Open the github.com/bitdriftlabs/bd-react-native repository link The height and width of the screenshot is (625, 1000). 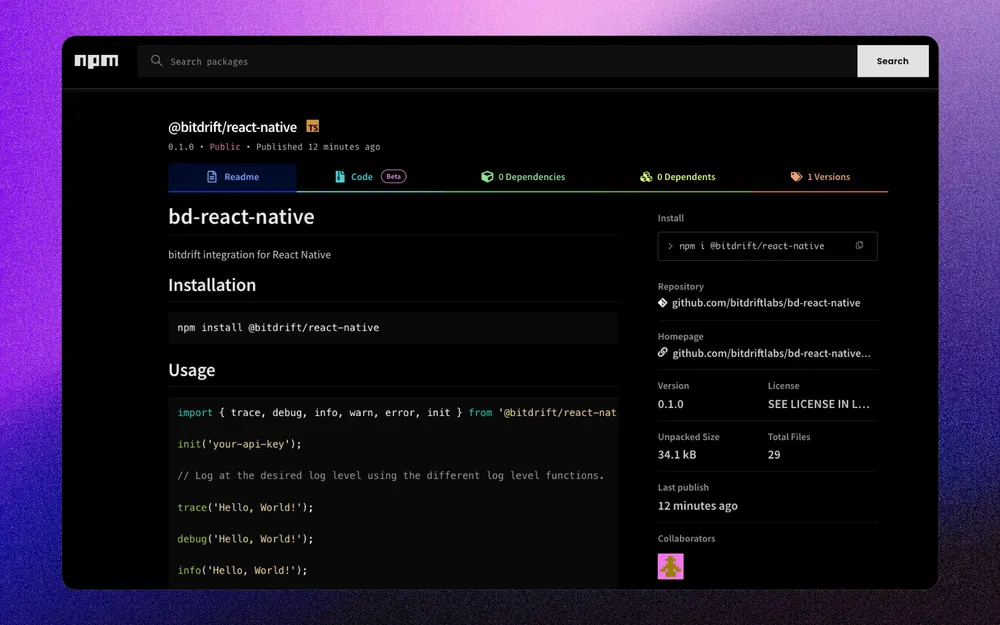[x=766, y=303]
